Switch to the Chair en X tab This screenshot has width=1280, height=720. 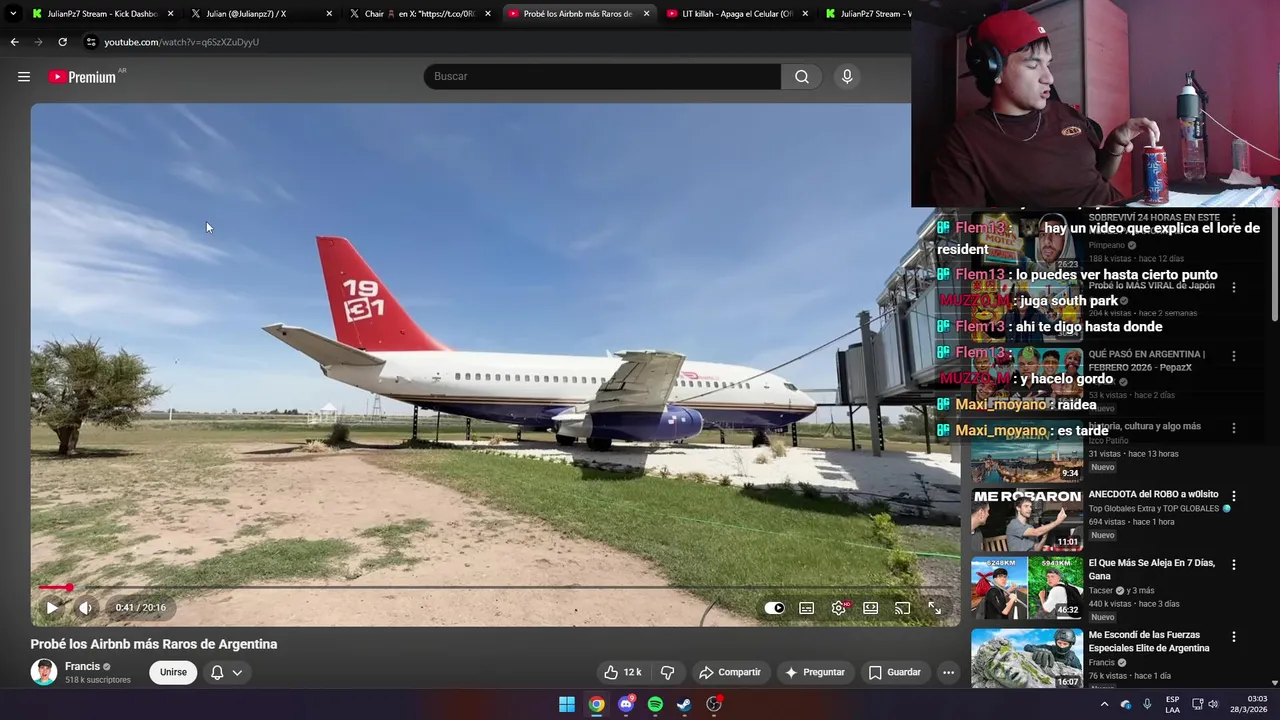coord(418,14)
